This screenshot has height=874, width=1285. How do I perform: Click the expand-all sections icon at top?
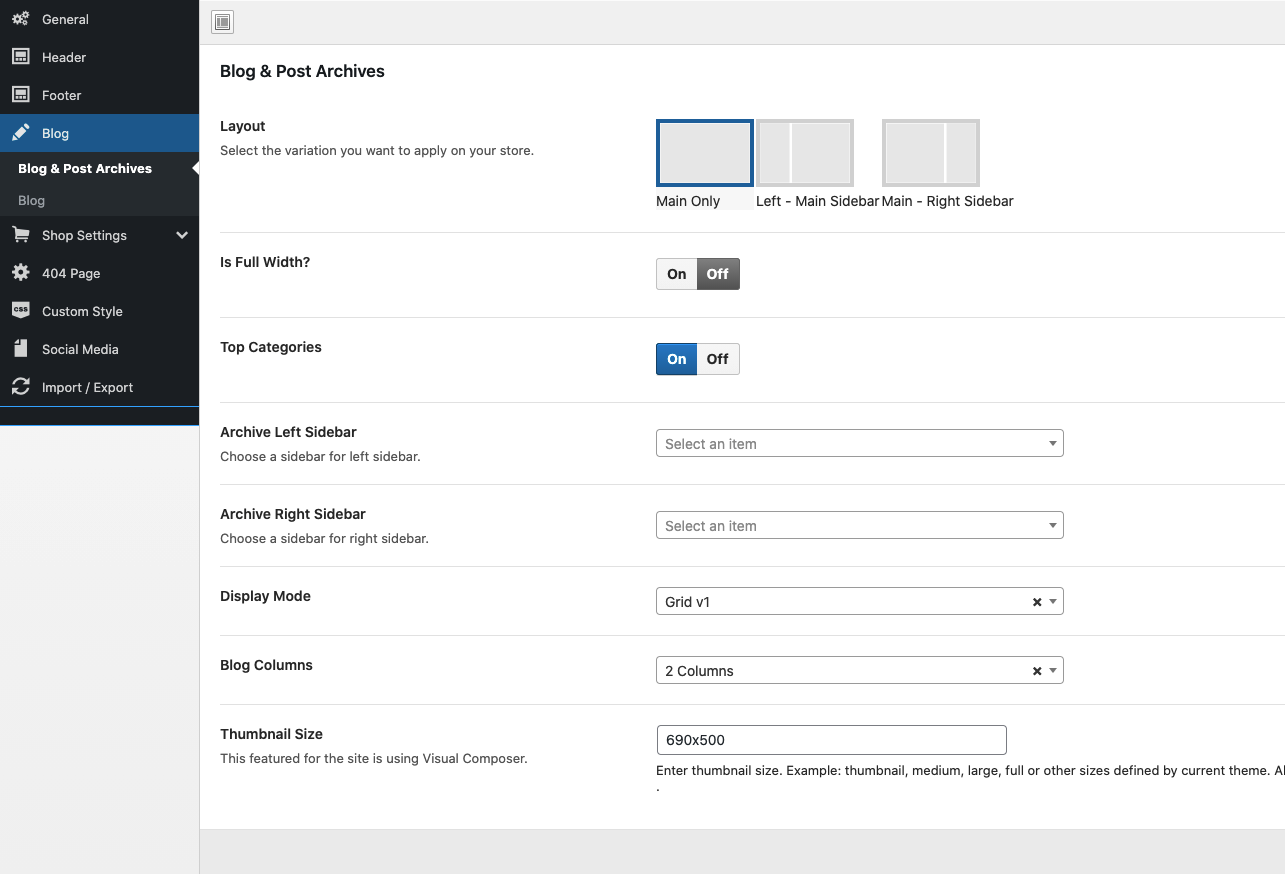222,22
